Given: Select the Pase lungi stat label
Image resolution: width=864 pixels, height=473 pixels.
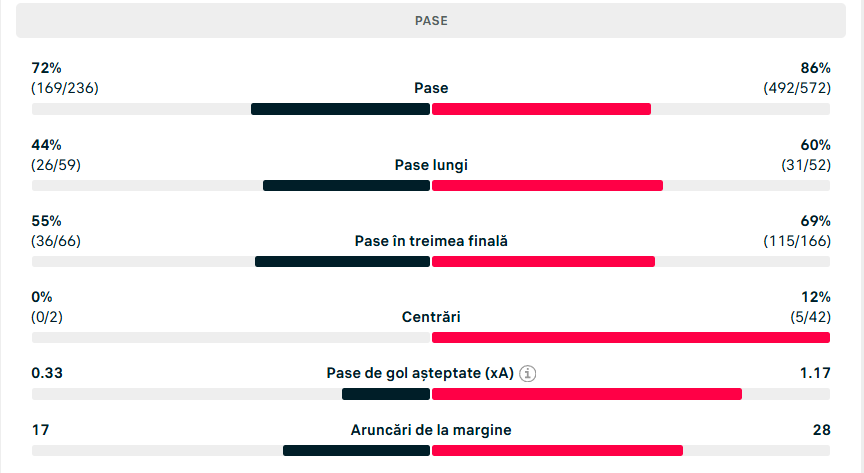Looking at the screenshot, I should coord(431,165).
